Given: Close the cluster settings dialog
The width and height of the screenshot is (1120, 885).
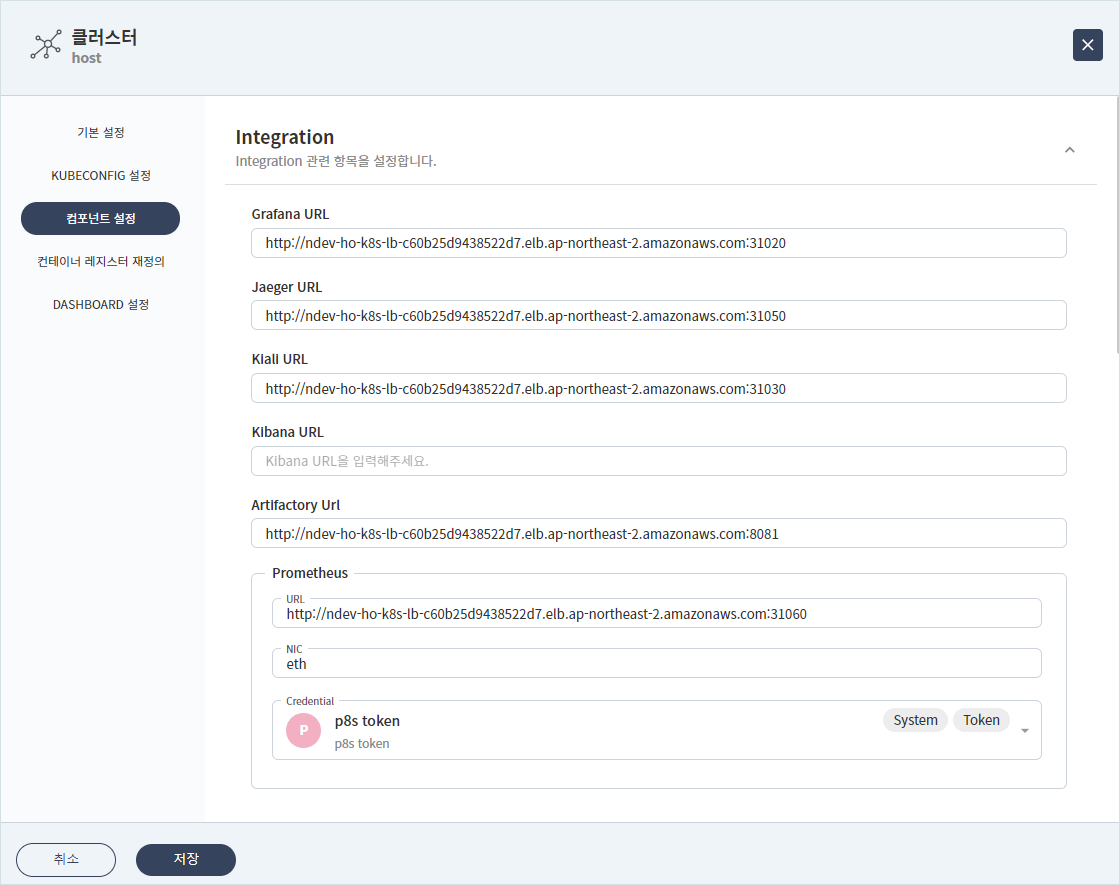Looking at the screenshot, I should point(1087,45).
